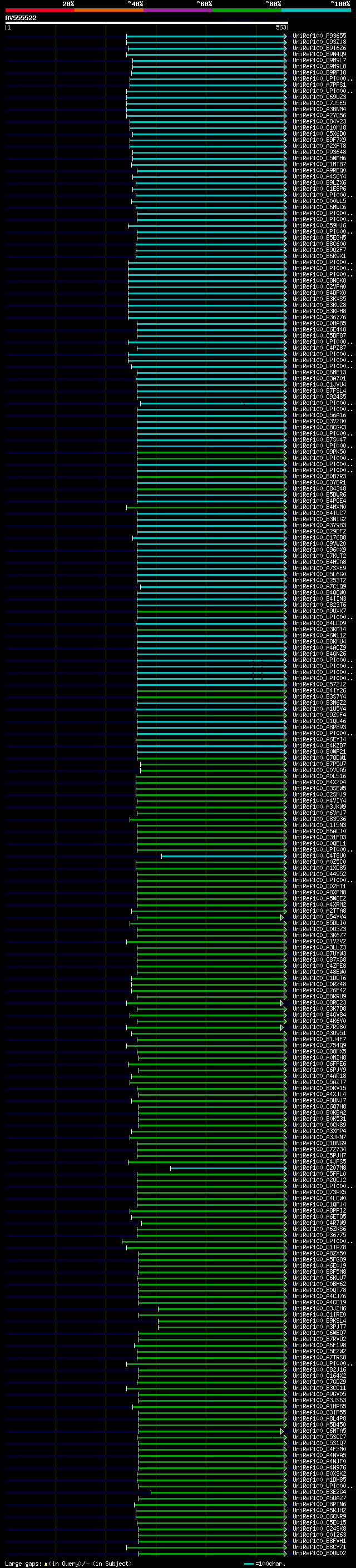The width and height of the screenshot is (356, 1568).
Task: Click label UniRef100_A0L516
Action: (319, 776)
